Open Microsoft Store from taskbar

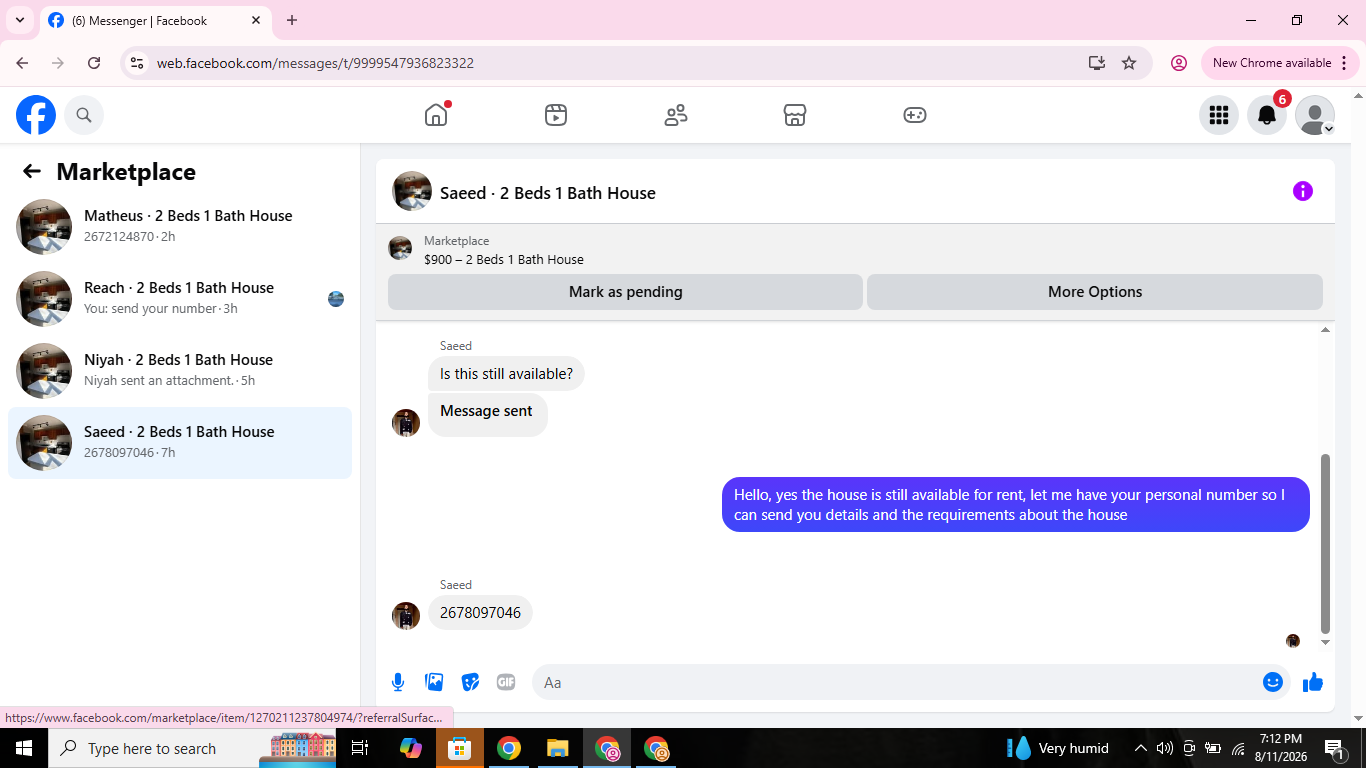pyautogui.click(x=460, y=748)
